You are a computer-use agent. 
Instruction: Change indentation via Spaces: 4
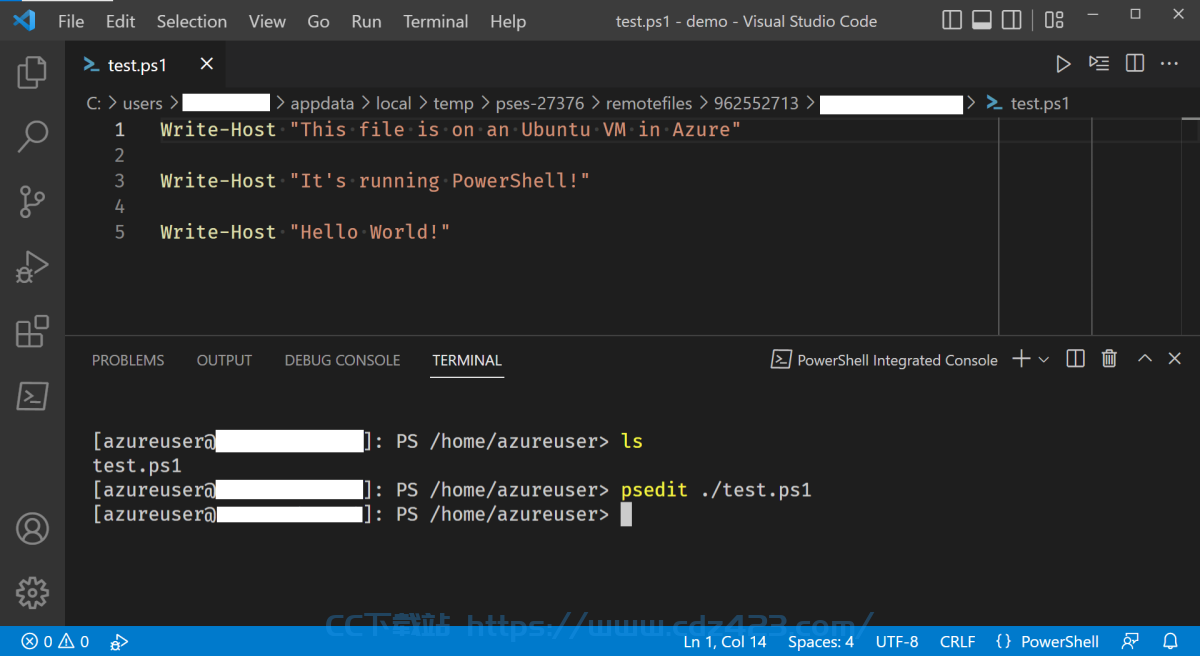821,642
